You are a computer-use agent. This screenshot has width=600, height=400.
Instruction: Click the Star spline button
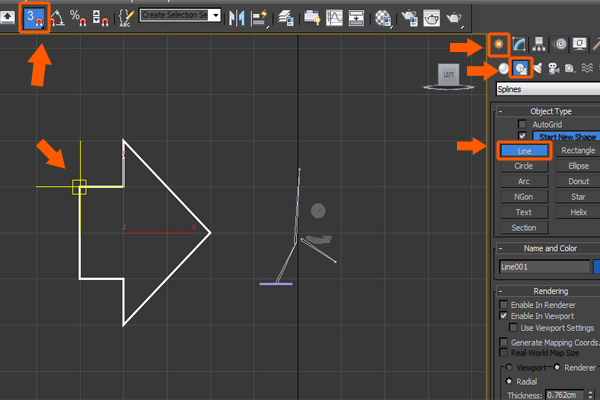point(578,197)
